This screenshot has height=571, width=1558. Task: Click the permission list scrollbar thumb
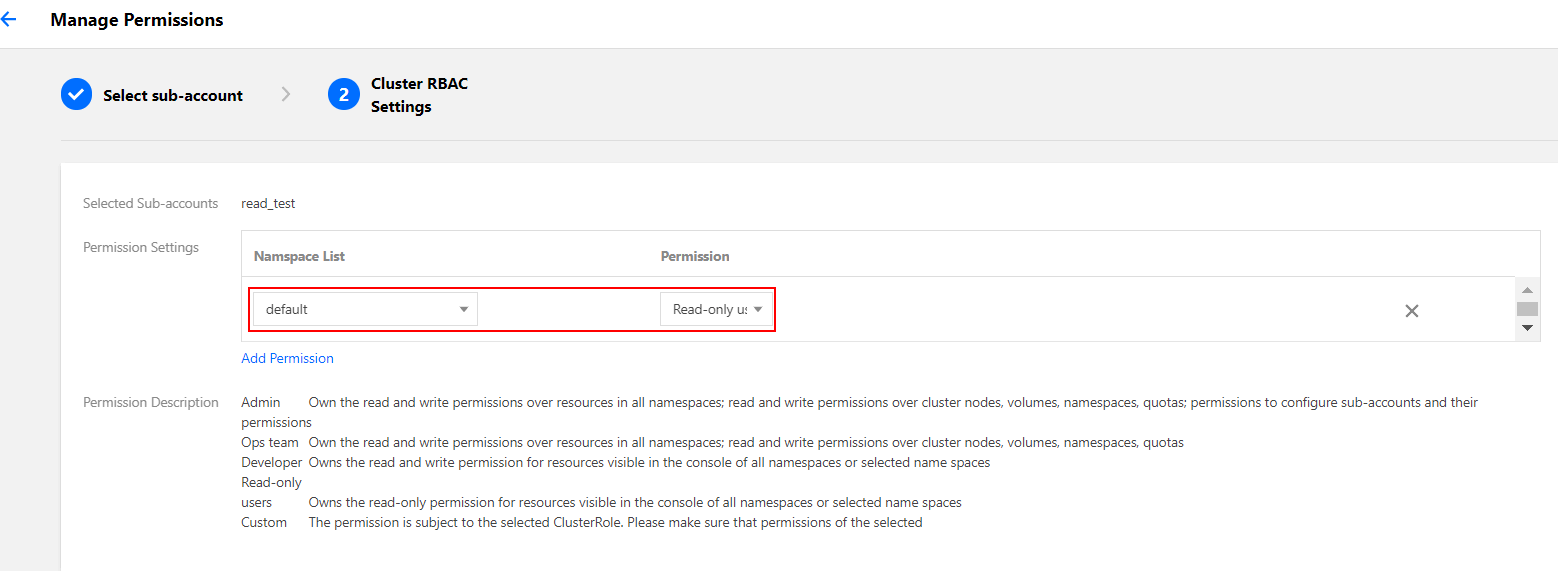tap(1527, 309)
